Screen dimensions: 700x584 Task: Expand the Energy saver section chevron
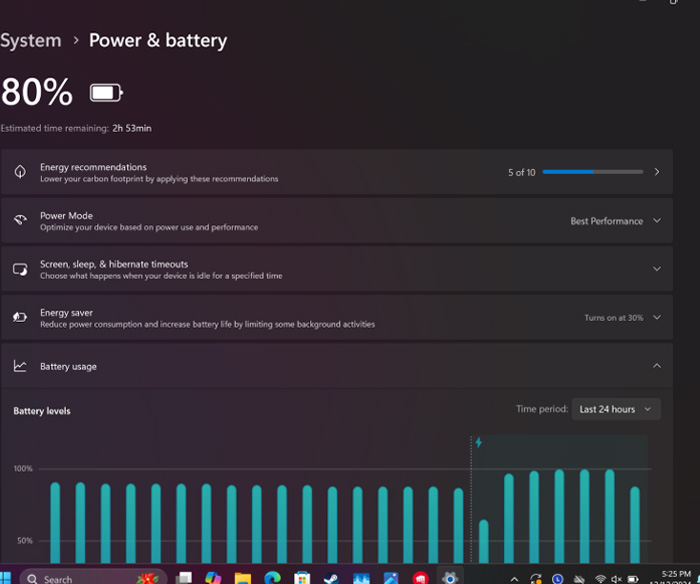click(x=657, y=317)
